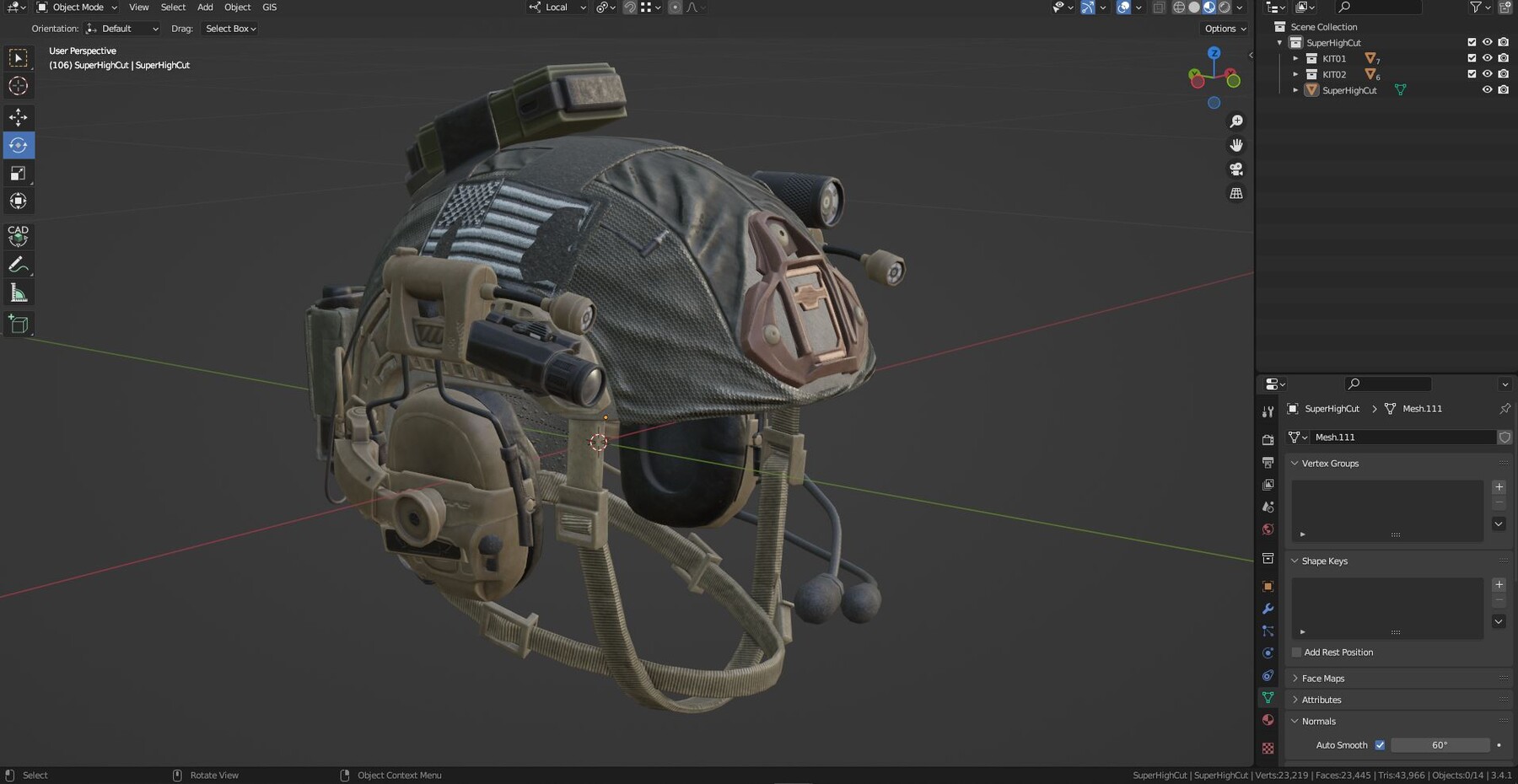1518x784 pixels.
Task: Toggle snapping magnet in header
Action: 630,8
